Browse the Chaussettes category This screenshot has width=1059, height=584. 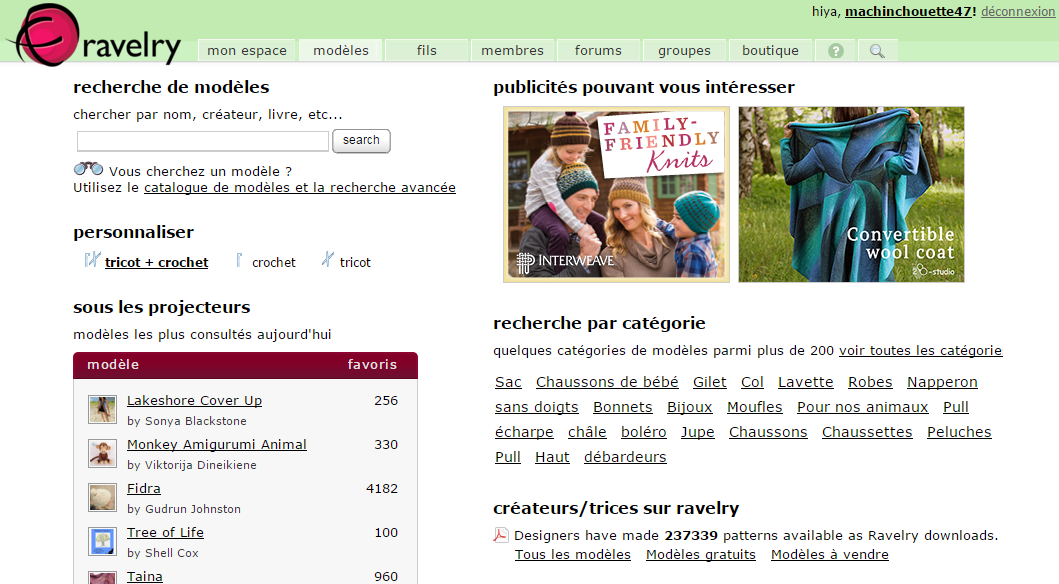(x=867, y=432)
